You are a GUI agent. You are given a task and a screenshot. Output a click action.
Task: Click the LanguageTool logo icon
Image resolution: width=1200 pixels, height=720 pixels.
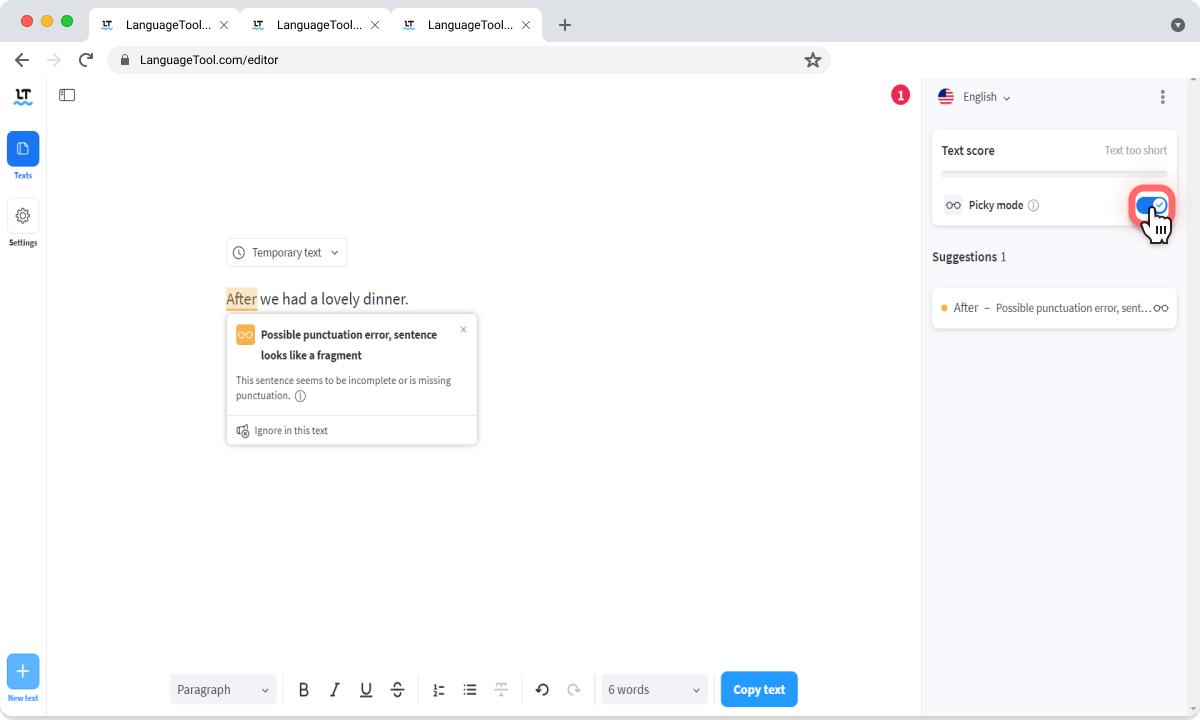point(23,97)
